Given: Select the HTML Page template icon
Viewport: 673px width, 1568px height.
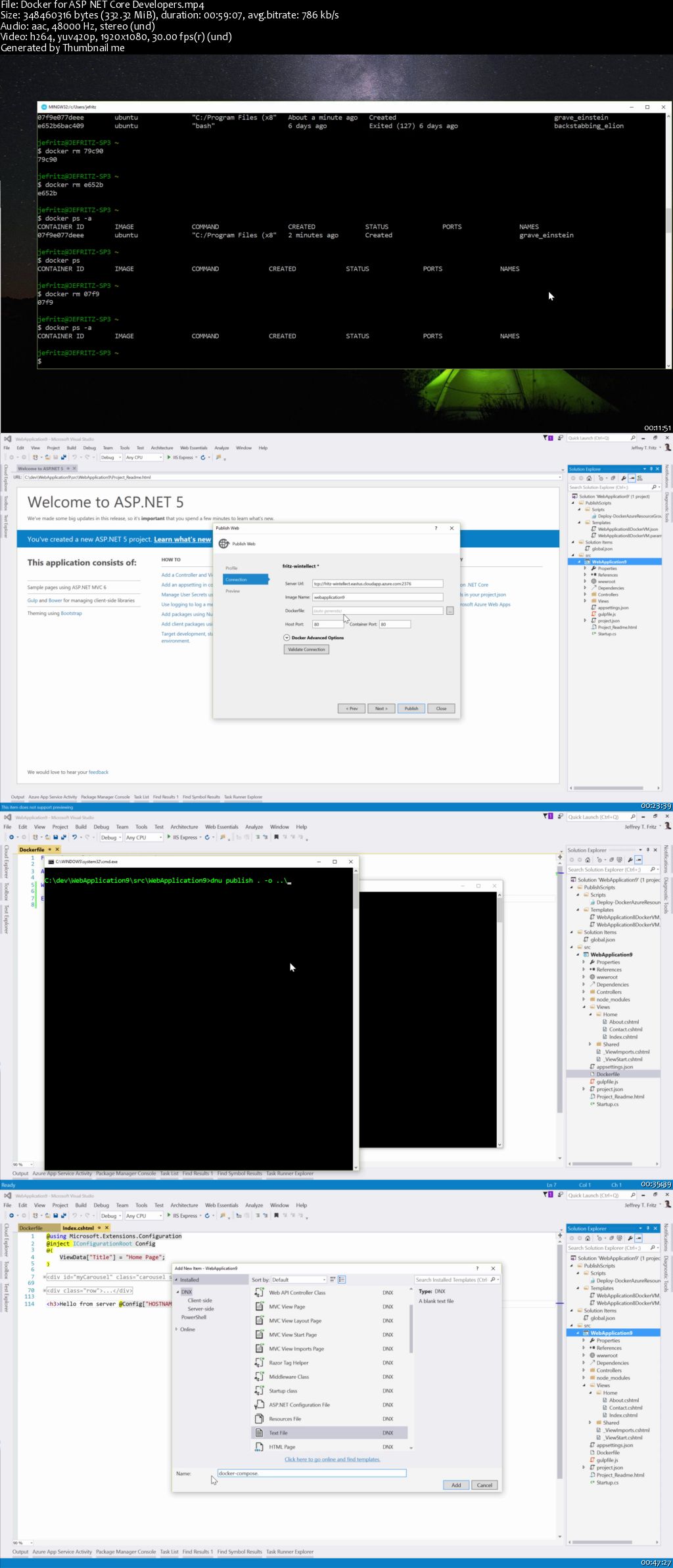Looking at the screenshot, I should (x=259, y=1446).
